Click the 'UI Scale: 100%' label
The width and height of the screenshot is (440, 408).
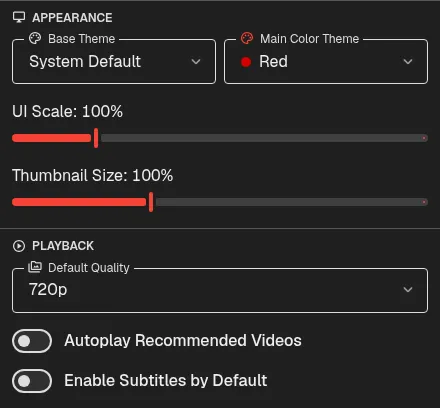click(x=67, y=111)
